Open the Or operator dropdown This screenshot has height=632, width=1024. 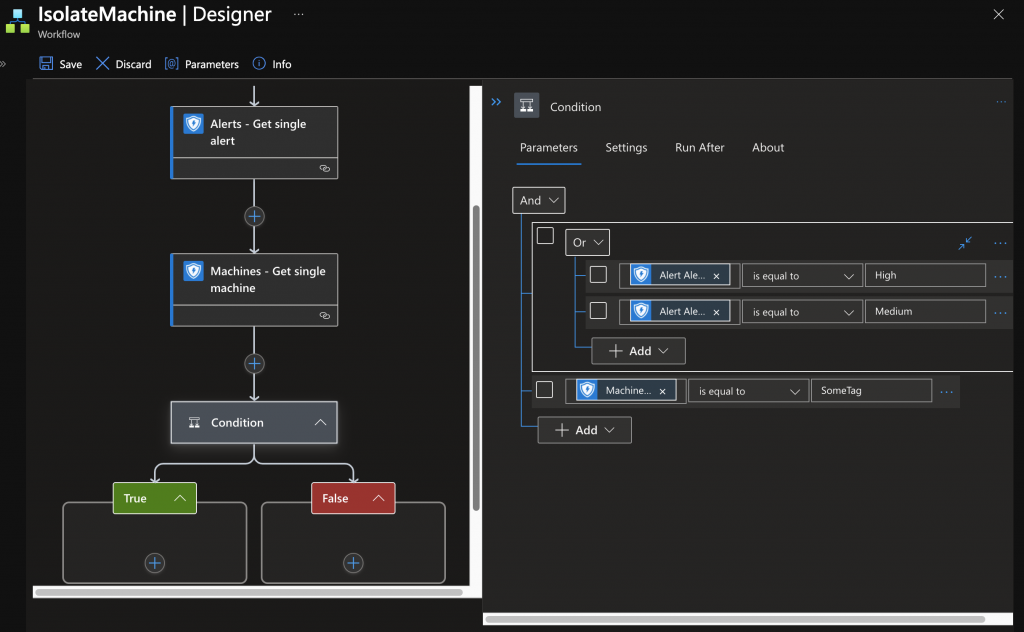[x=587, y=242]
